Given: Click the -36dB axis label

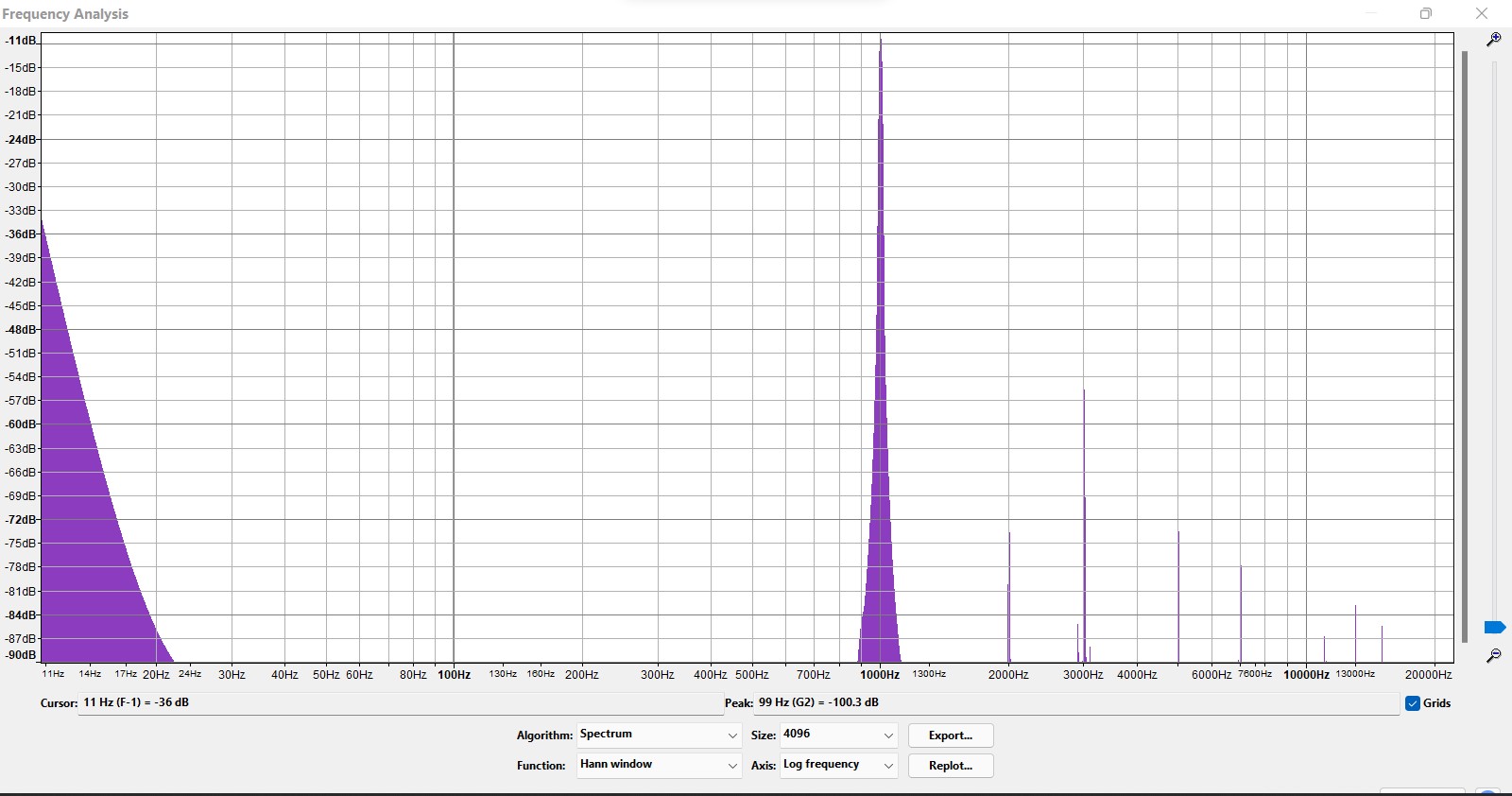Looking at the screenshot, I should (x=21, y=234).
